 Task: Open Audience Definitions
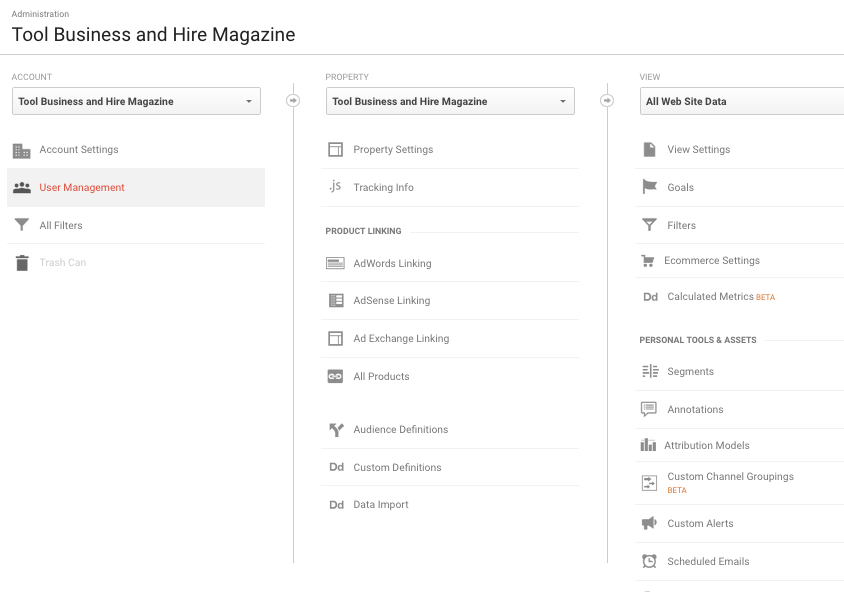[x=400, y=429]
